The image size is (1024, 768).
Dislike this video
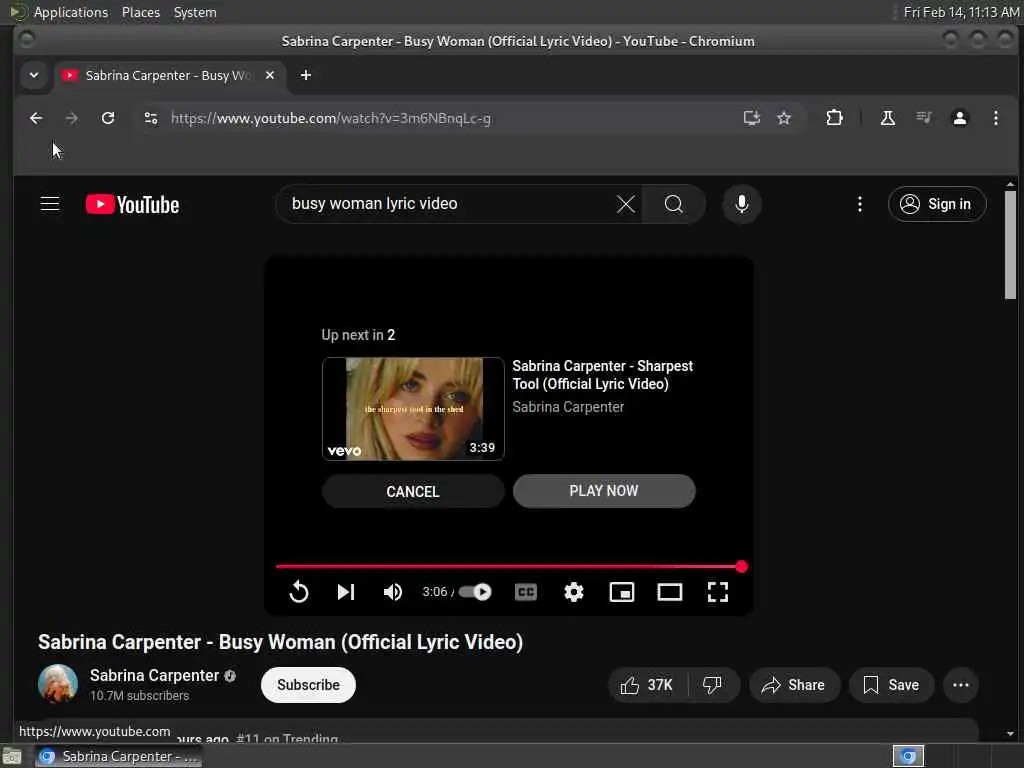point(712,684)
